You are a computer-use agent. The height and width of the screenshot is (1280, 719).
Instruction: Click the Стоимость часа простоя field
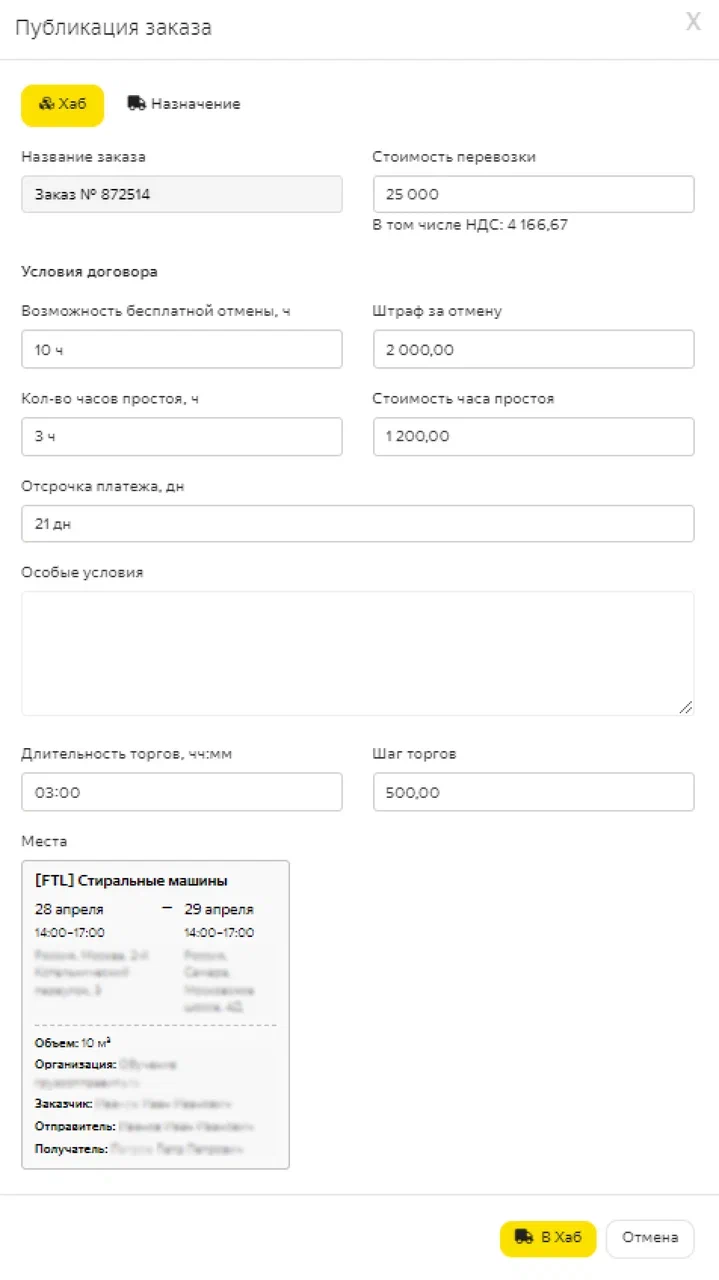pos(533,437)
